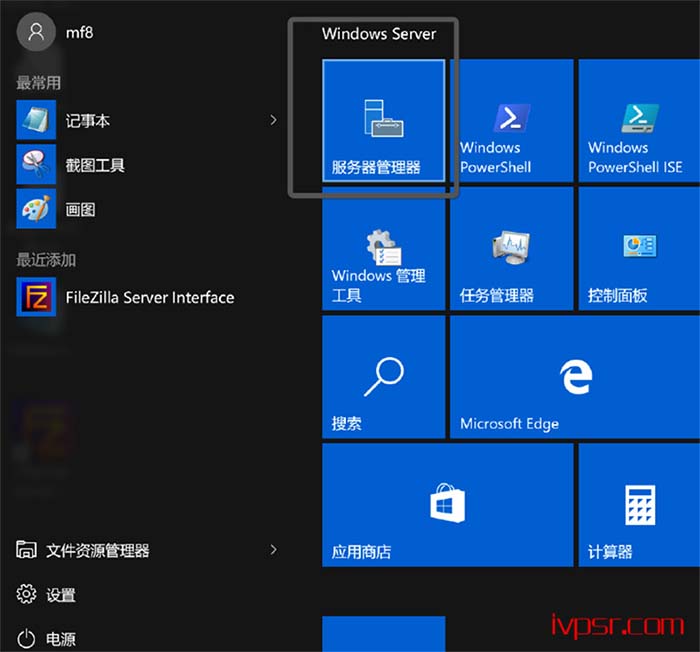
Task: Launch the Windows PowerShell tile
Action: point(512,121)
